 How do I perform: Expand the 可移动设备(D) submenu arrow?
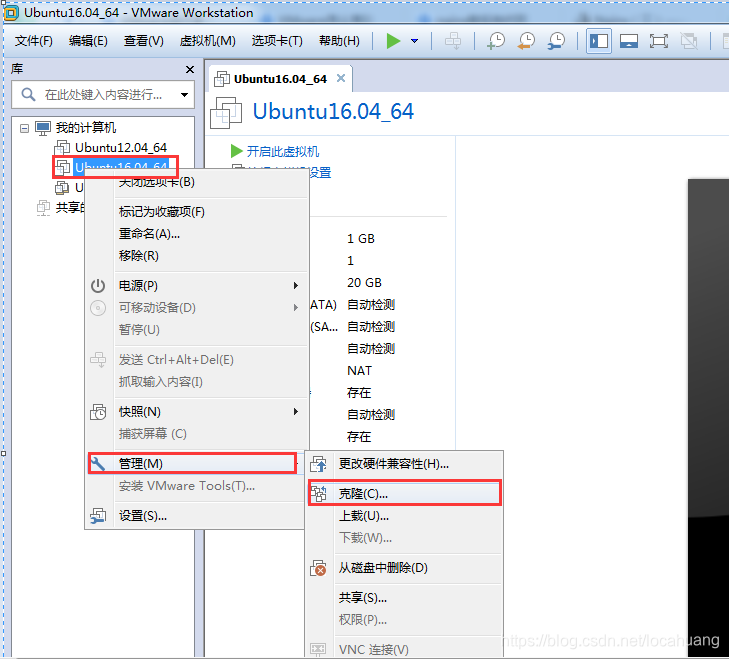click(296, 307)
